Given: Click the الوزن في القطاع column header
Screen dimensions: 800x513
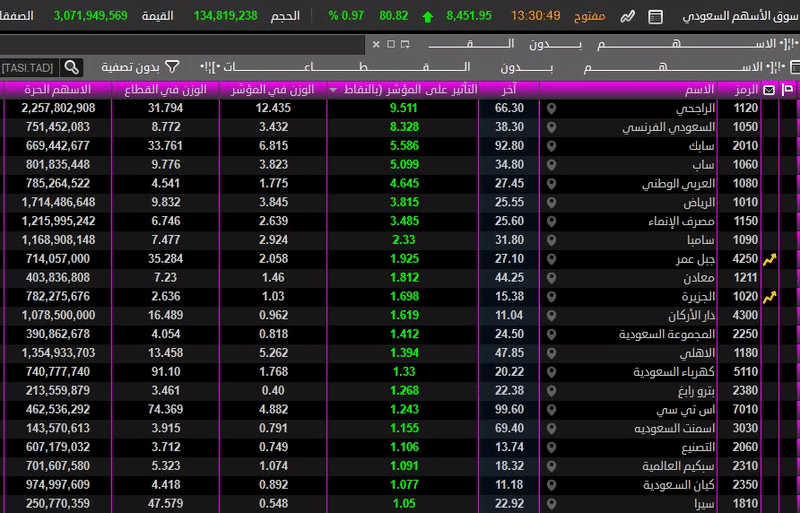Looking at the screenshot, I should [x=167, y=89].
